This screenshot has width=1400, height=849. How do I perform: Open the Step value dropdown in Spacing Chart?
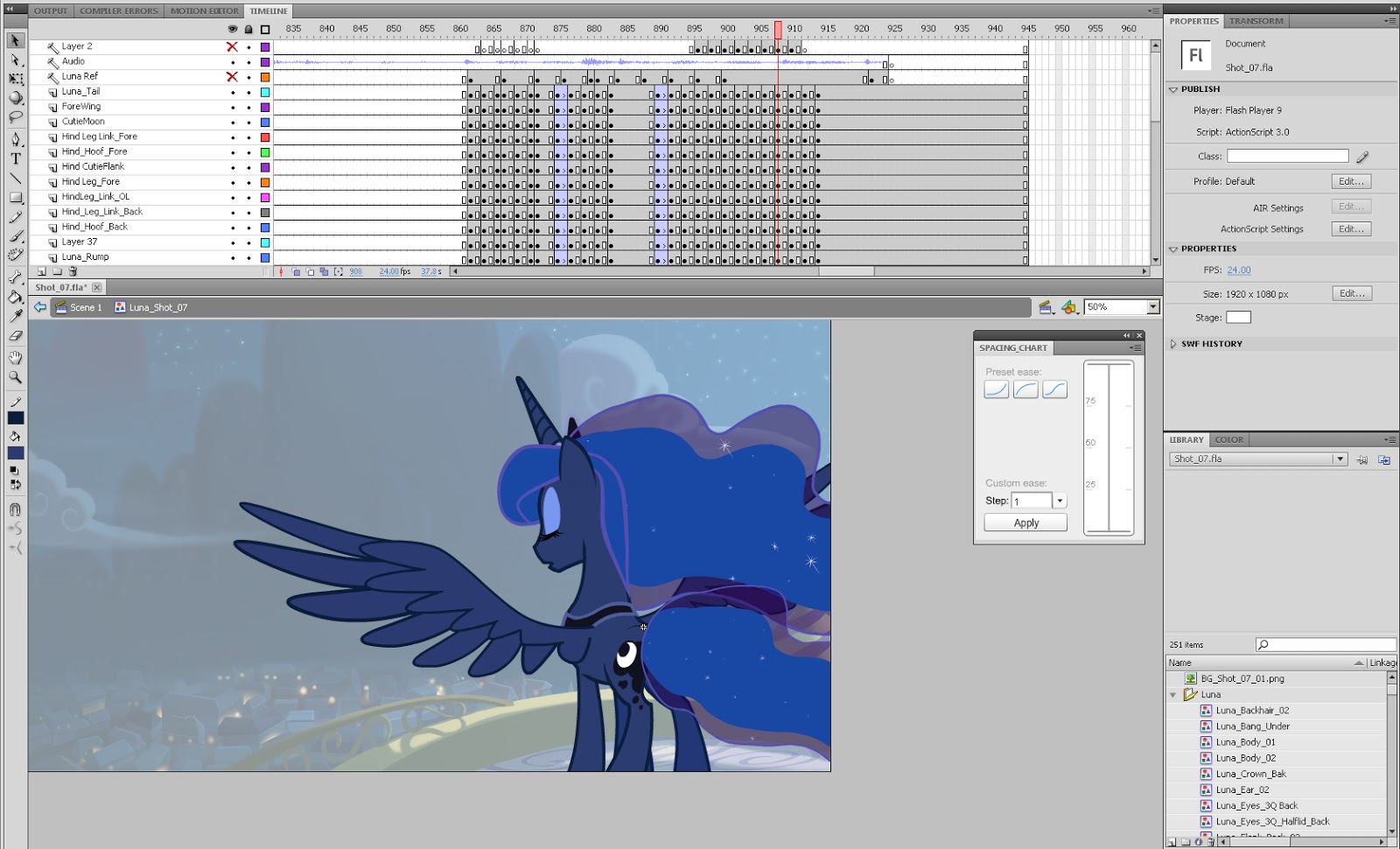point(1060,501)
